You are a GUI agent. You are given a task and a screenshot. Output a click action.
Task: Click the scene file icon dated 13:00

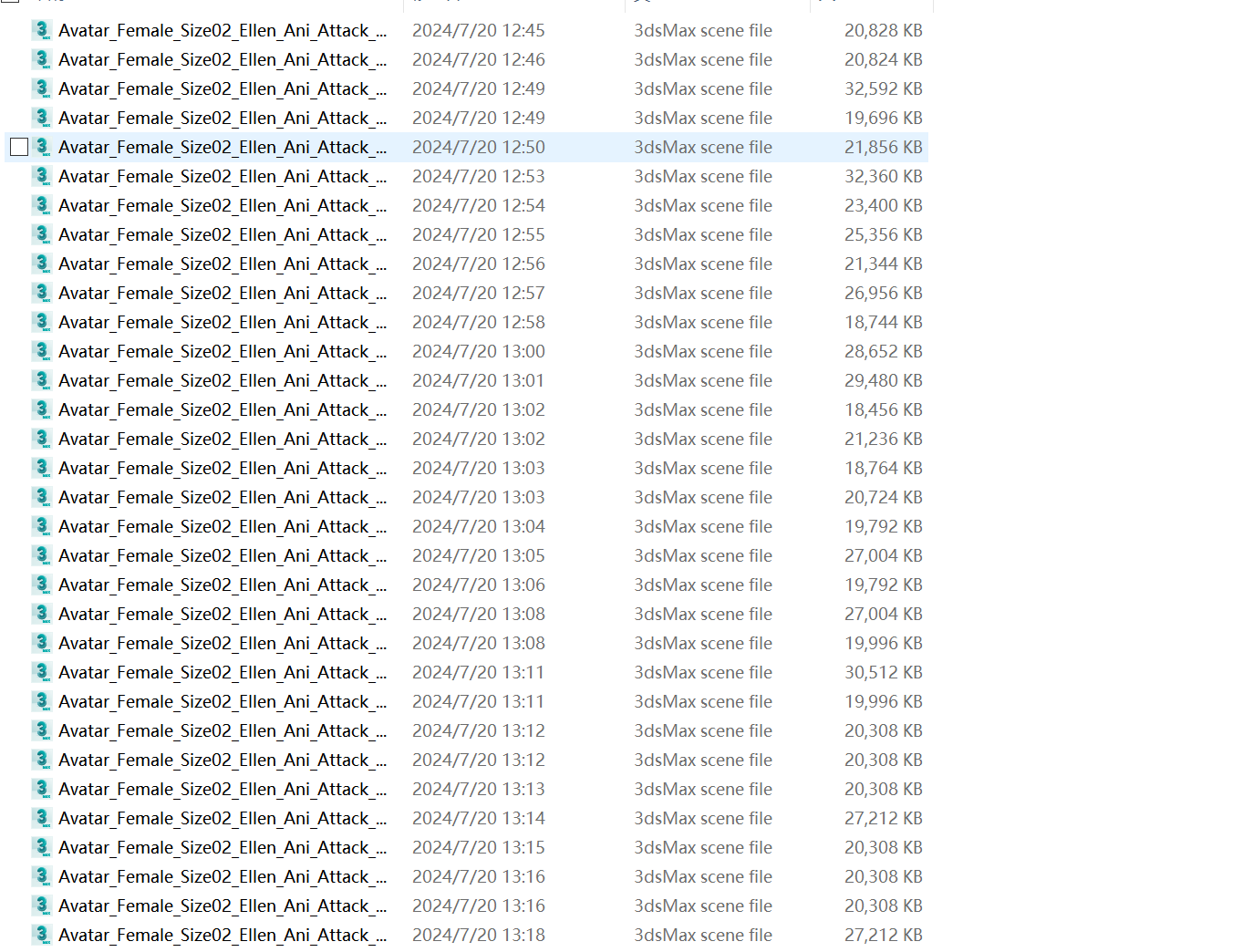42,351
